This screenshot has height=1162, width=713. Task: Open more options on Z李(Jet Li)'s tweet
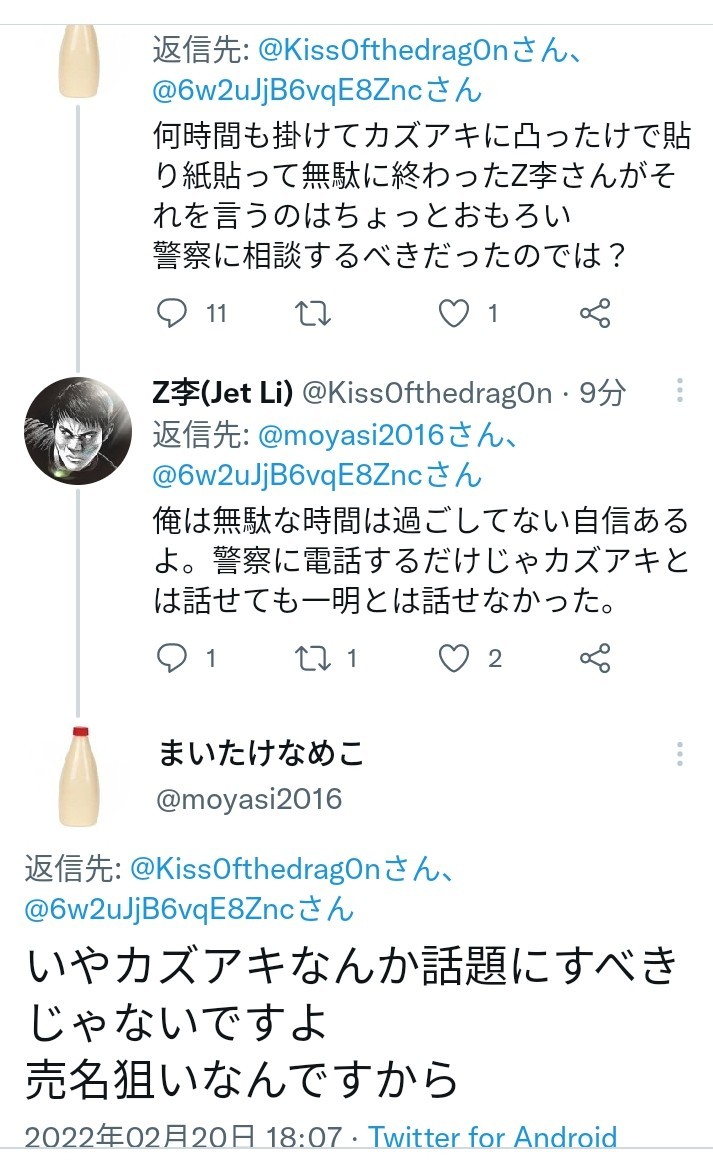click(x=680, y=391)
